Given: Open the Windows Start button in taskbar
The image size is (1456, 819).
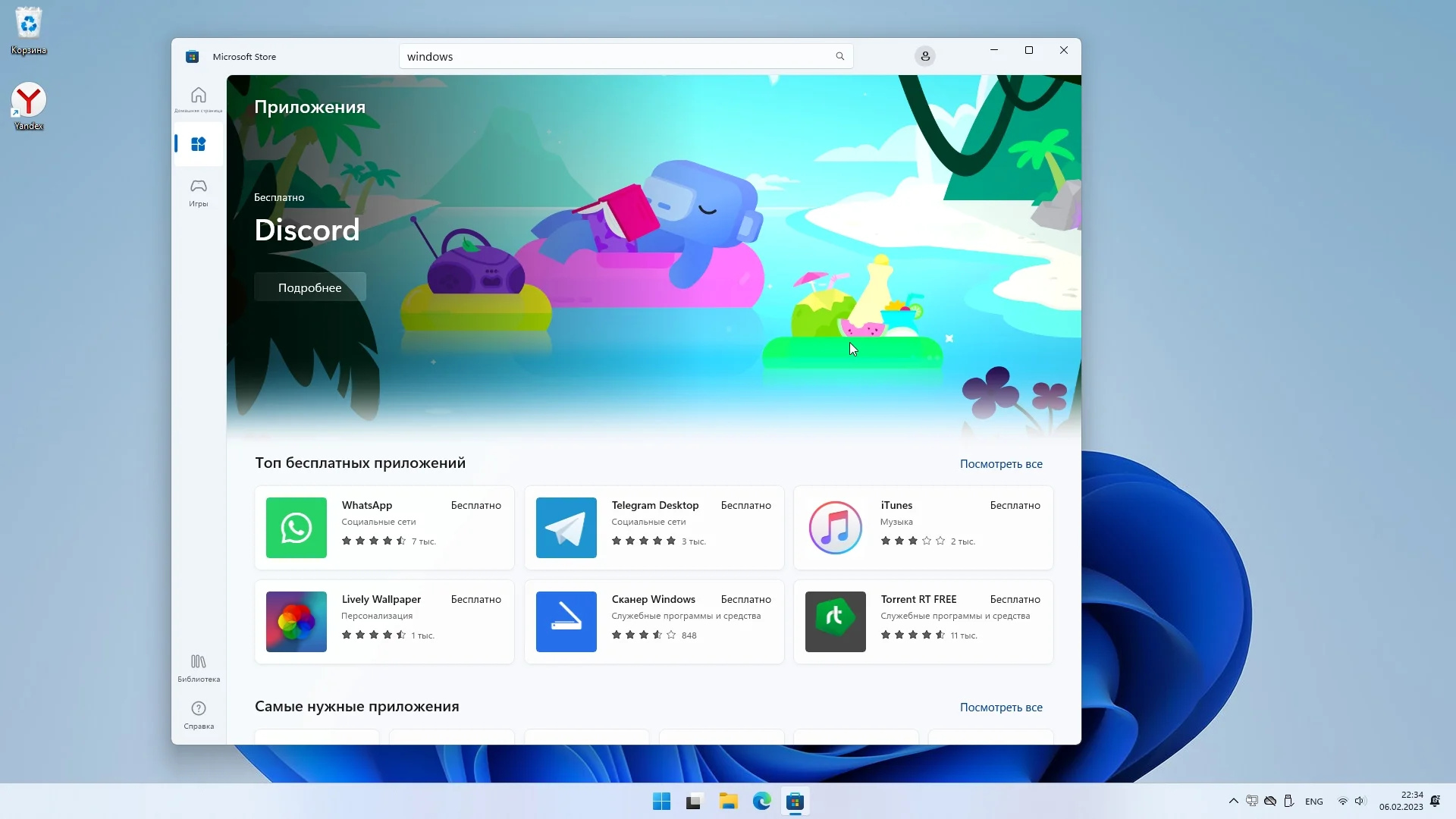Looking at the screenshot, I should click(x=661, y=802).
